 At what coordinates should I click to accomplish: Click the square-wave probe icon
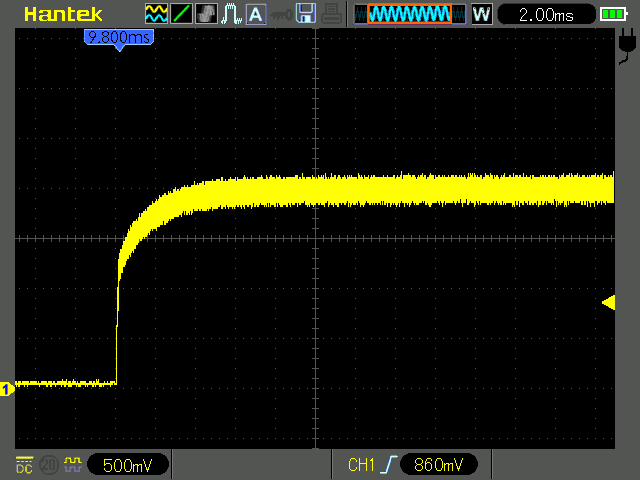click(x=73, y=464)
